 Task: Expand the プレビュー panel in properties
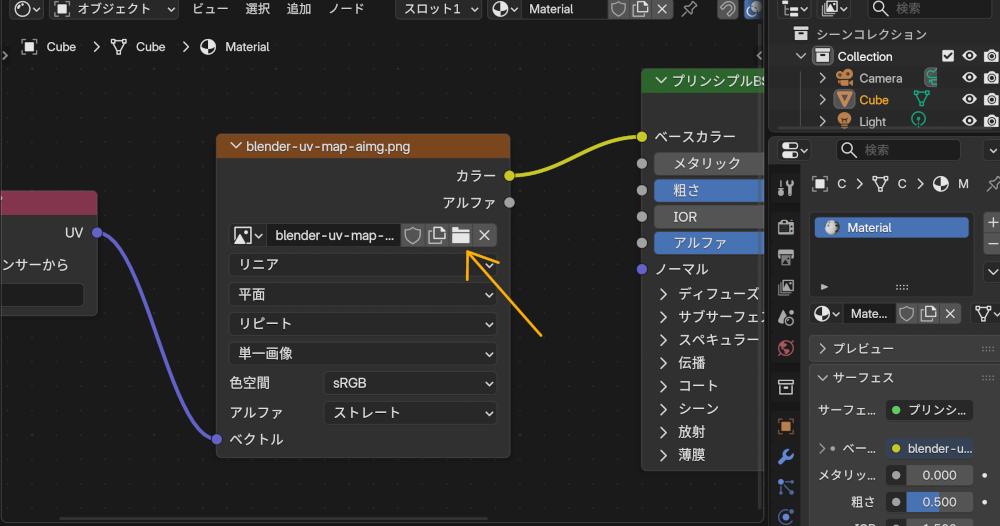click(x=823, y=348)
